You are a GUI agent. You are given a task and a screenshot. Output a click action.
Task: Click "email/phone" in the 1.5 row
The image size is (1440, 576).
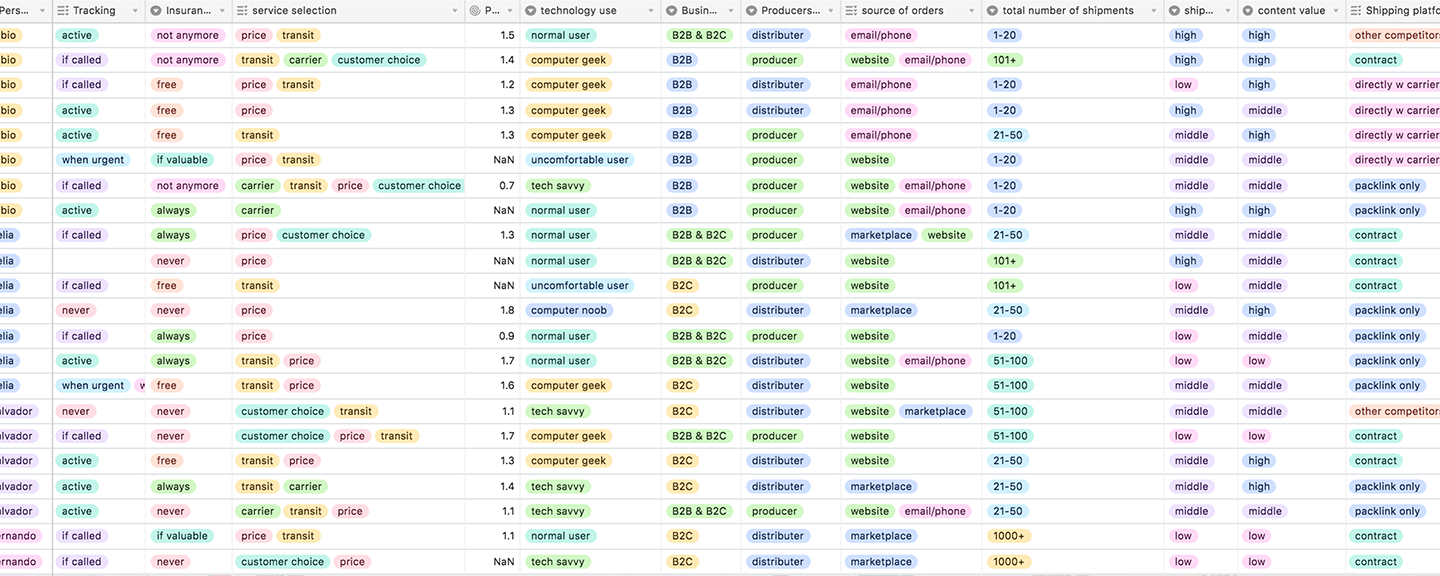pos(881,36)
